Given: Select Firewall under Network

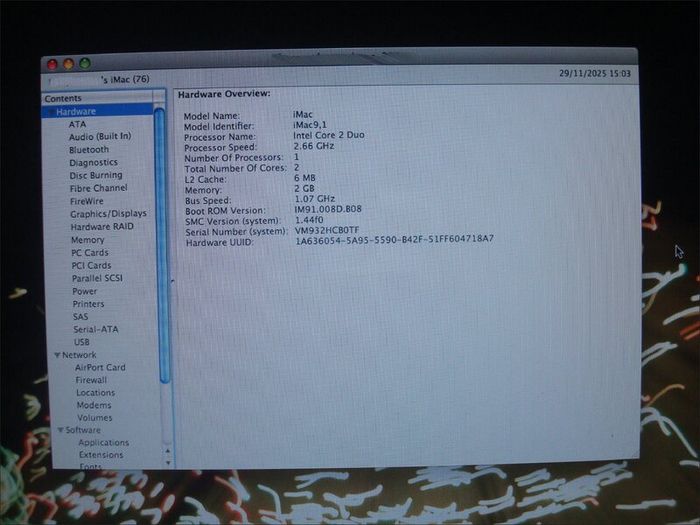Looking at the screenshot, I should [x=91, y=380].
